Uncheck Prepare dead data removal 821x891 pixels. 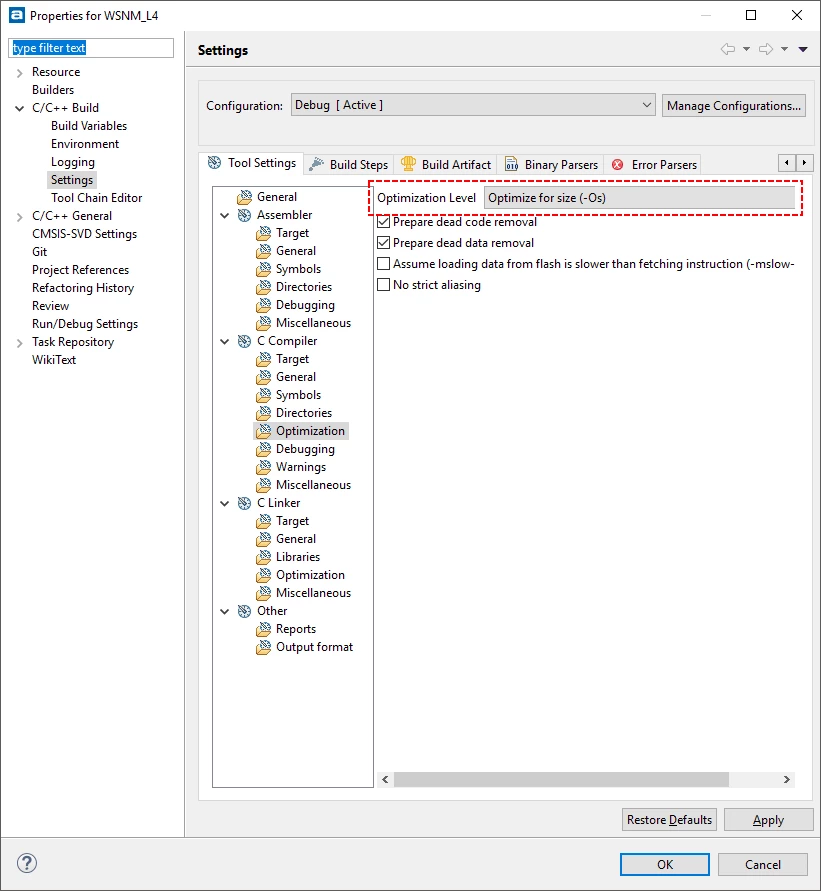[x=384, y=243]
